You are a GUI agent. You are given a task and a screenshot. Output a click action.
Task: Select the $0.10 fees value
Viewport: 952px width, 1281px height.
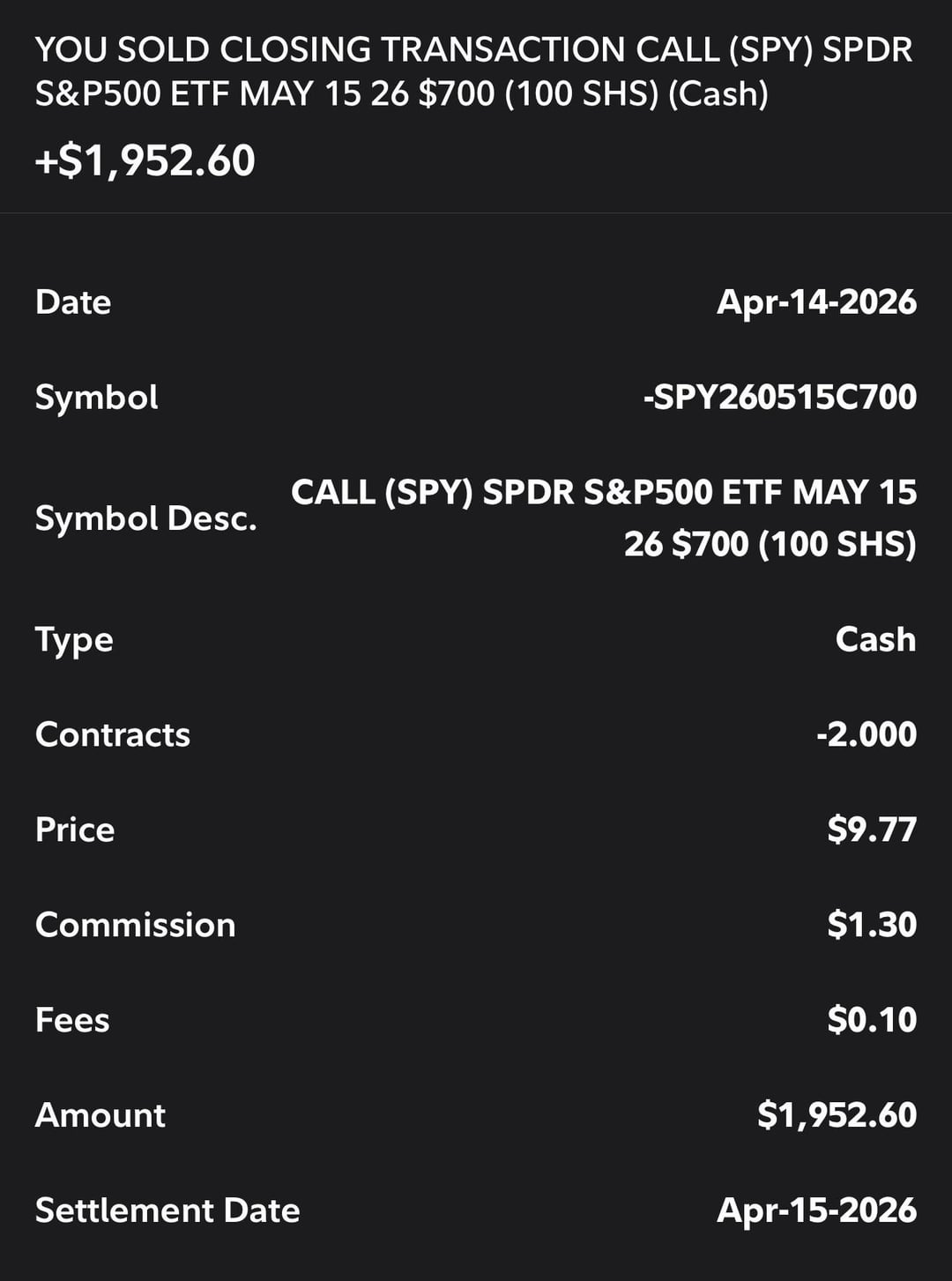872,1021
